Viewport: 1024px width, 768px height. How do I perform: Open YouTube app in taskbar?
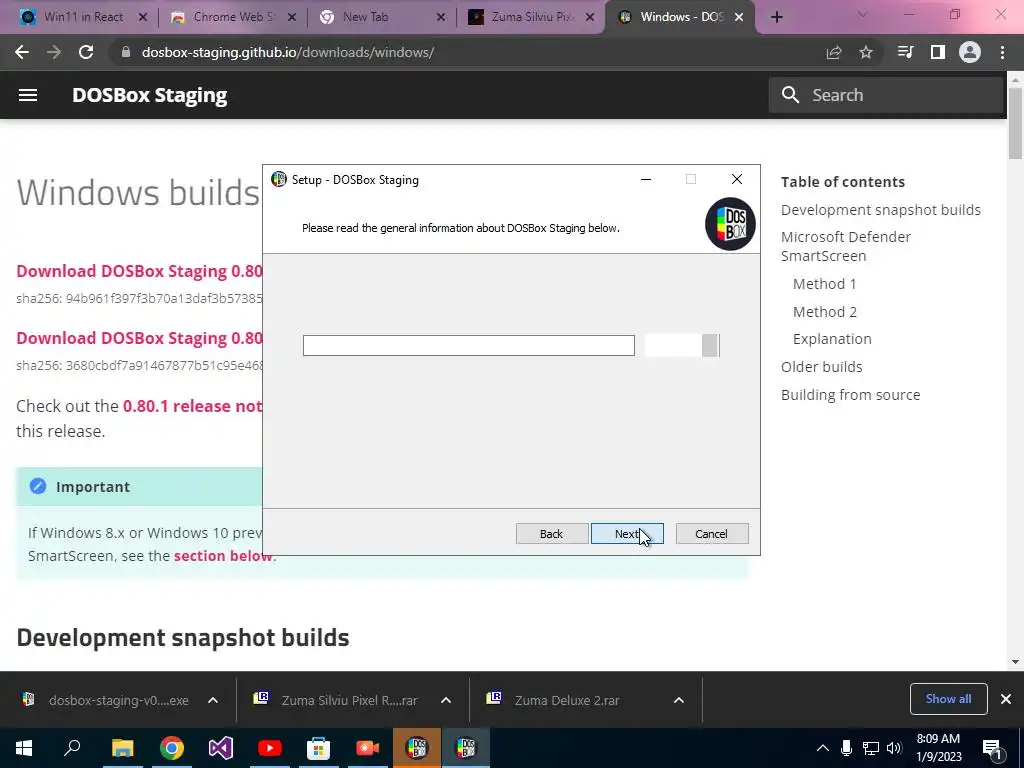point(270,748)
